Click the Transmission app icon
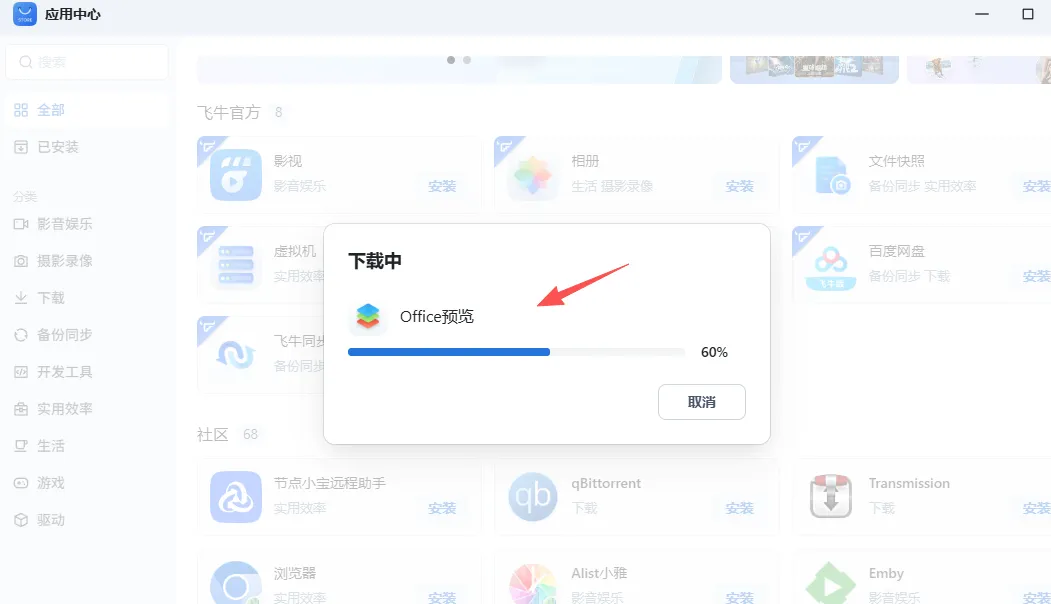The height and width of the screenshot is (604, 1051). (831, 497)
